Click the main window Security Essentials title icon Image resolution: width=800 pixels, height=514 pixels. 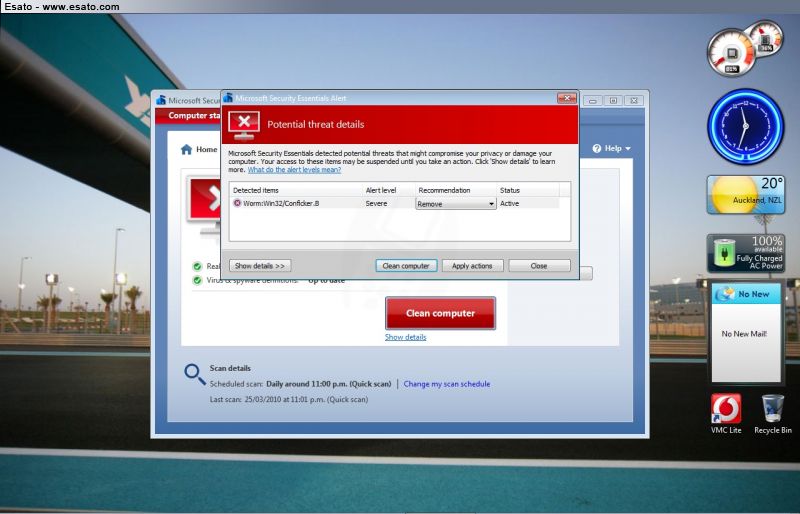click(161, 100)
